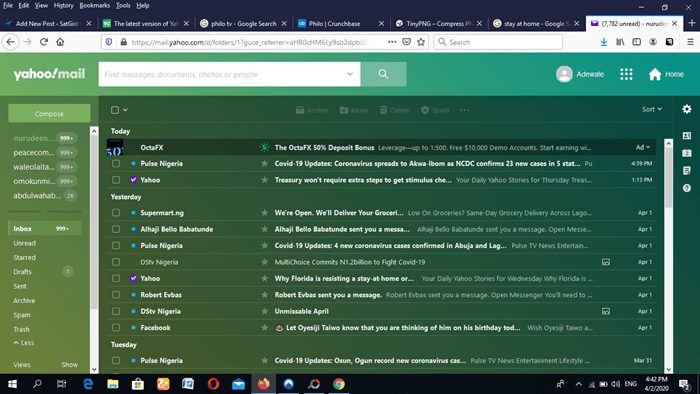Open Firefox downloads arrow
The height and width of the screenshot is (394, 700).
tap(604, 42)
